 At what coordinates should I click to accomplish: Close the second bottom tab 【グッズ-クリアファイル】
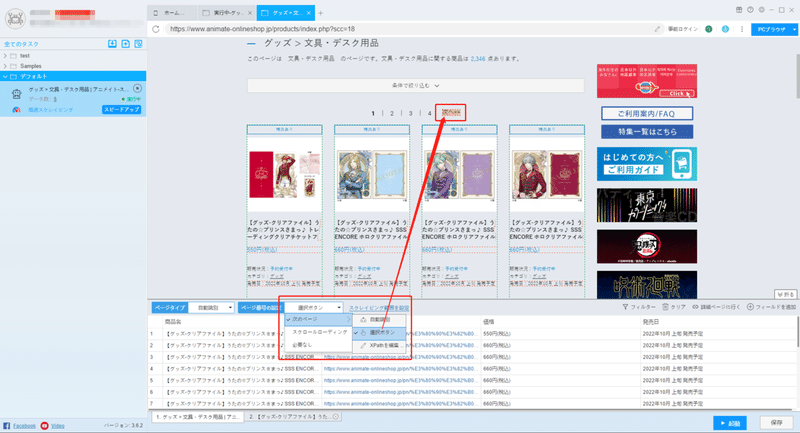pos(336,417)
